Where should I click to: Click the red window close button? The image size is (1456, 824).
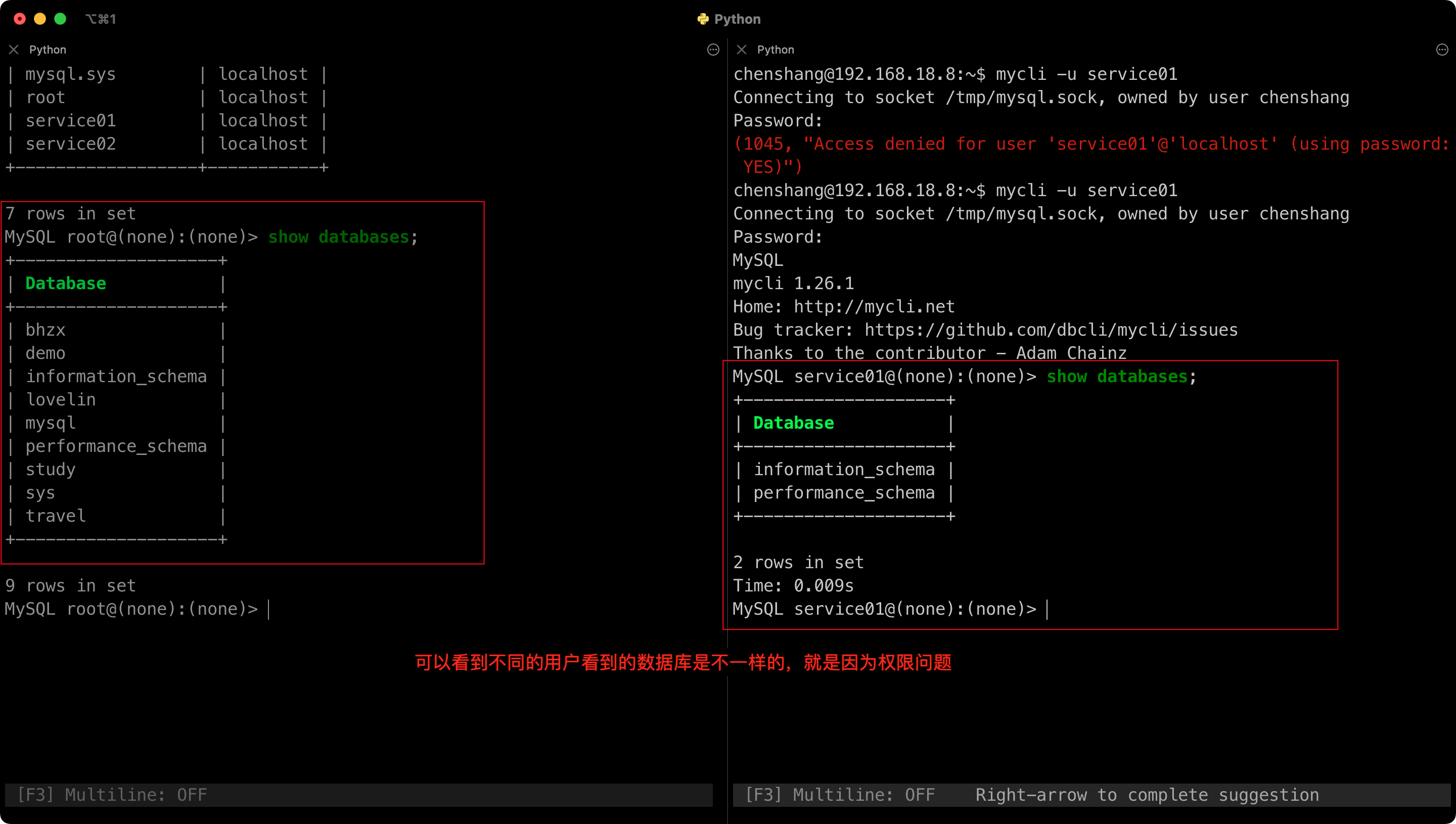pos(20,19)
